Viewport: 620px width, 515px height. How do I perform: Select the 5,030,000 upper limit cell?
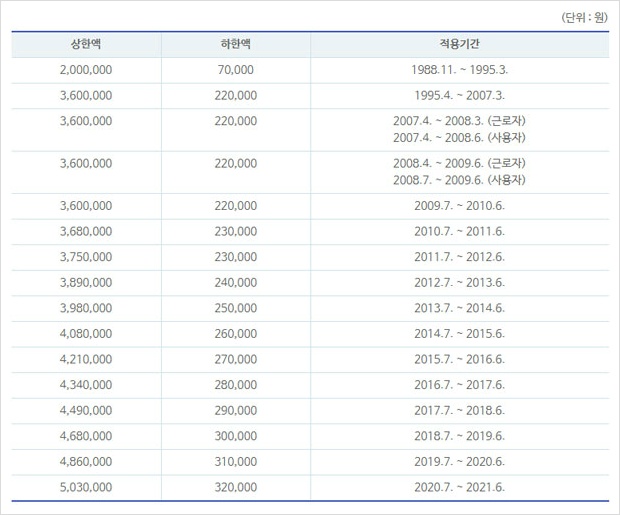point(86,487)
